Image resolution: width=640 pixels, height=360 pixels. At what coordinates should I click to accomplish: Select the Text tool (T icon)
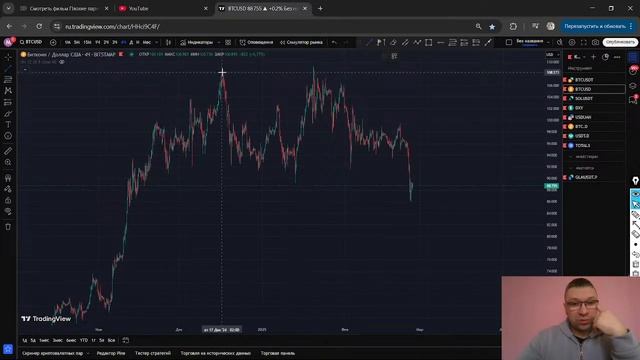pos(8,124)
